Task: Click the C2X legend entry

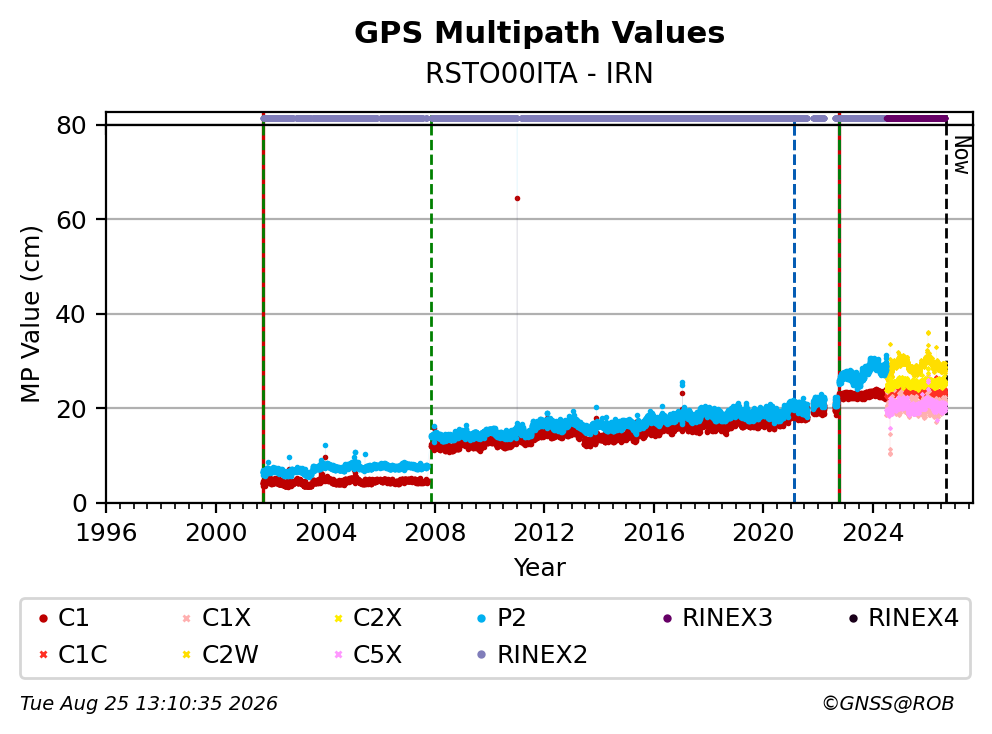Action: tap(368, 618)
